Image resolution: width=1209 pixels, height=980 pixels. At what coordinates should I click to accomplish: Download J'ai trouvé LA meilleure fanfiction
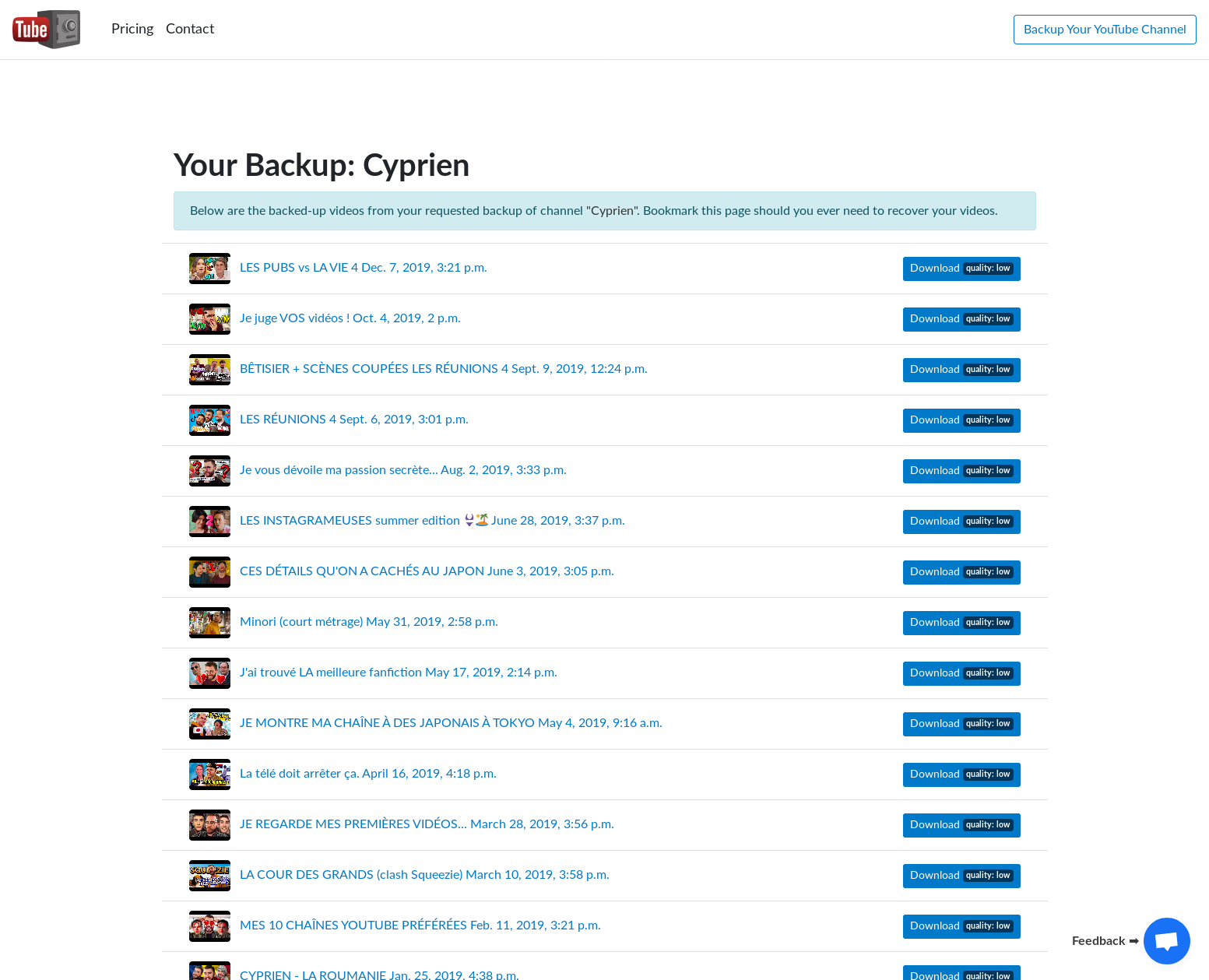961,673
